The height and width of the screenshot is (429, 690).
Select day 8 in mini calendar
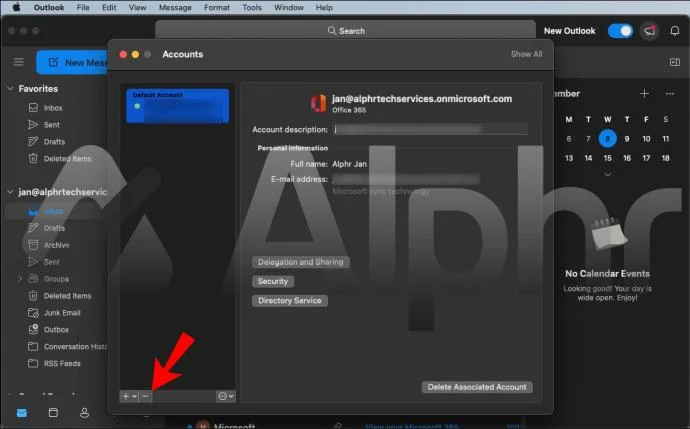click(x=607, y=139)
